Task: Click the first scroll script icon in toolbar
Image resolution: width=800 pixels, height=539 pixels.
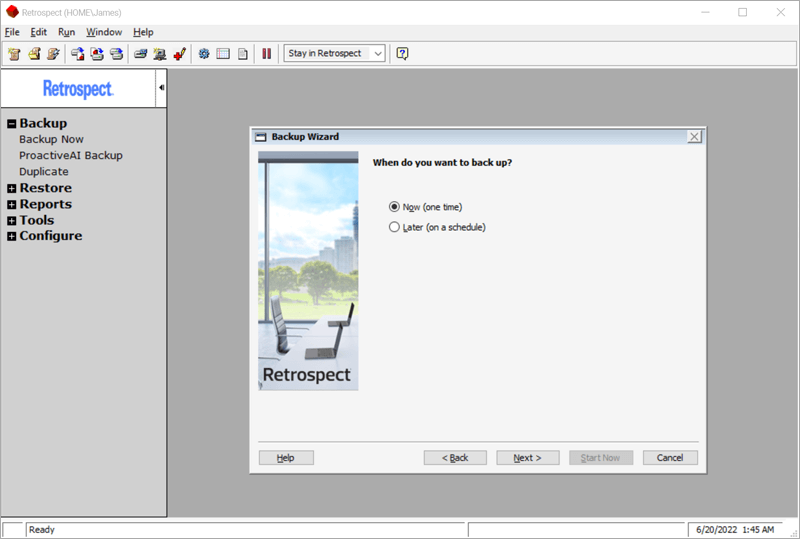Action: coord(15,54)
